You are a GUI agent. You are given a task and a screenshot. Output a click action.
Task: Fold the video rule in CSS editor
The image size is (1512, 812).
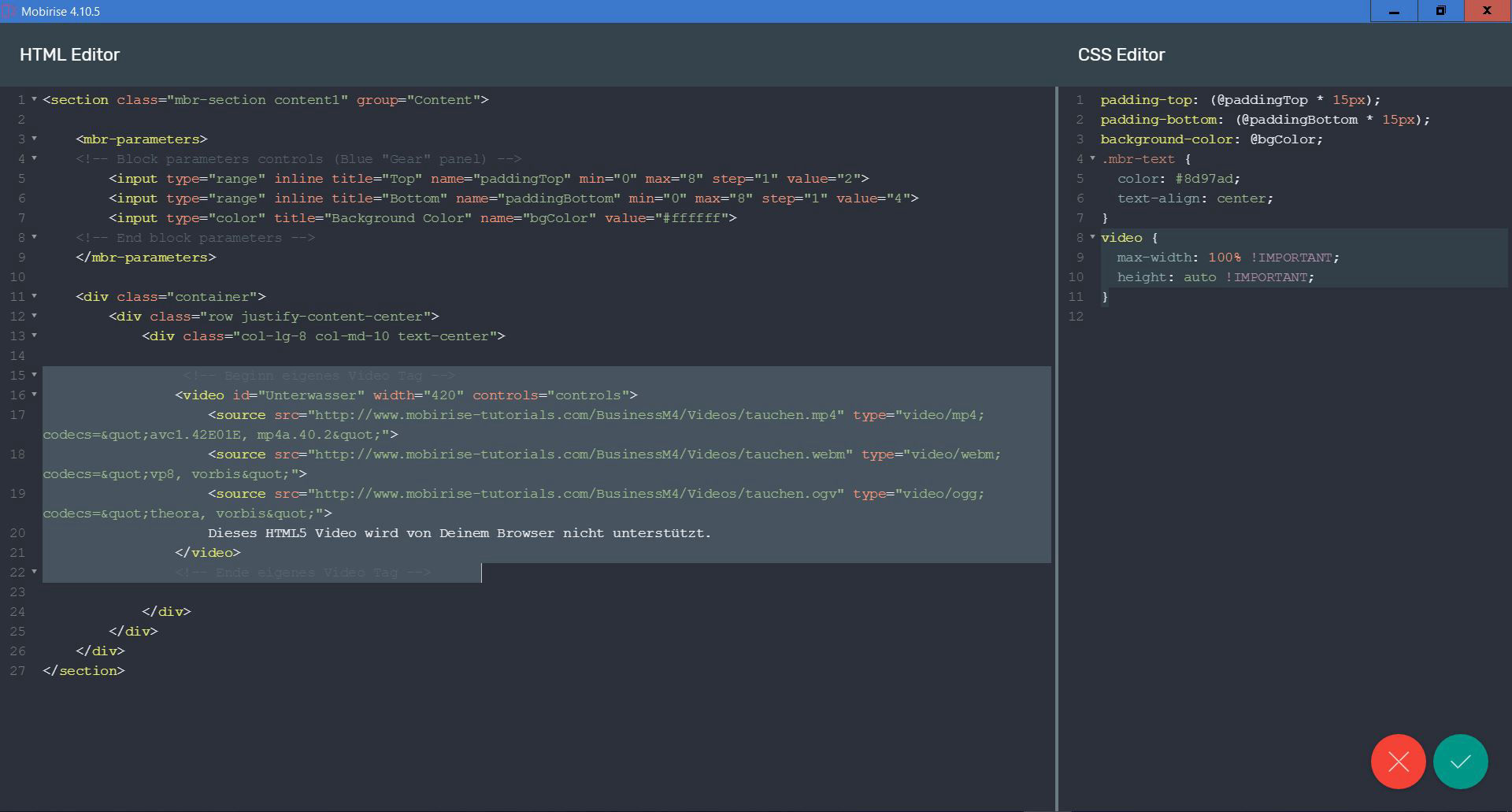point(1092,237)
